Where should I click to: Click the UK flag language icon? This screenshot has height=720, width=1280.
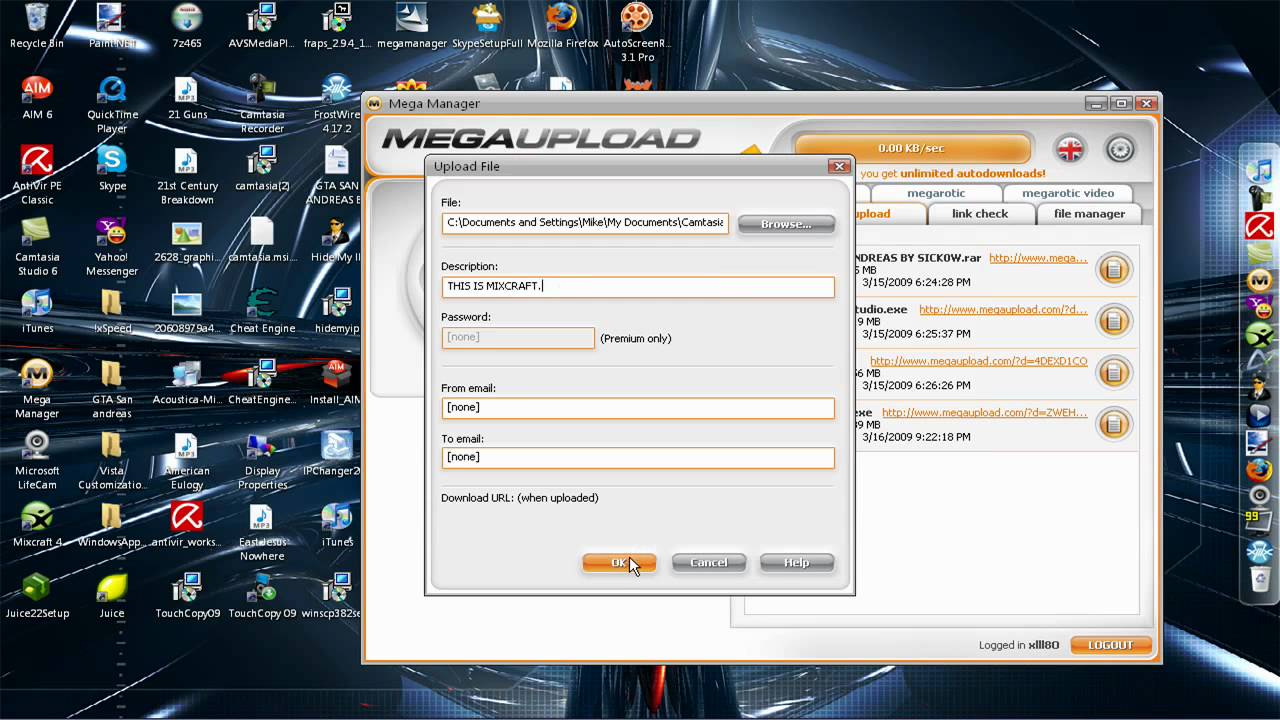(1071, 150)
